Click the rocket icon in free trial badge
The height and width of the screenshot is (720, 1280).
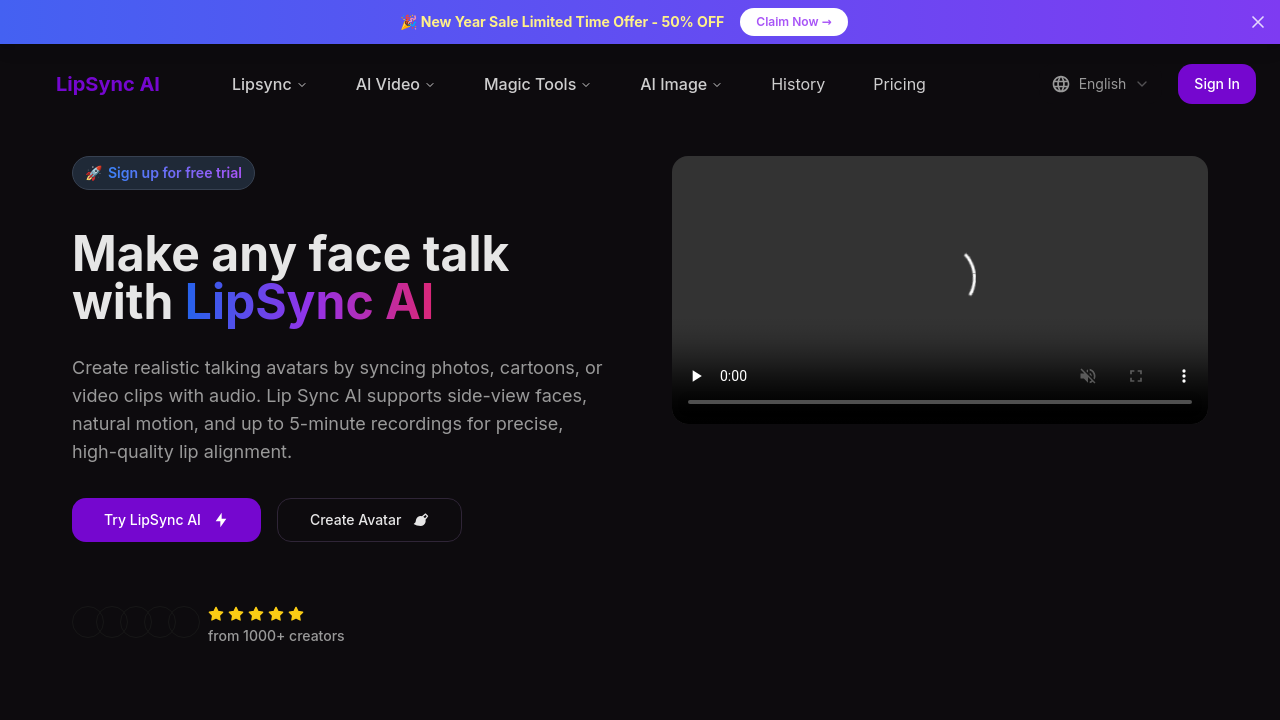coord(93,173)
